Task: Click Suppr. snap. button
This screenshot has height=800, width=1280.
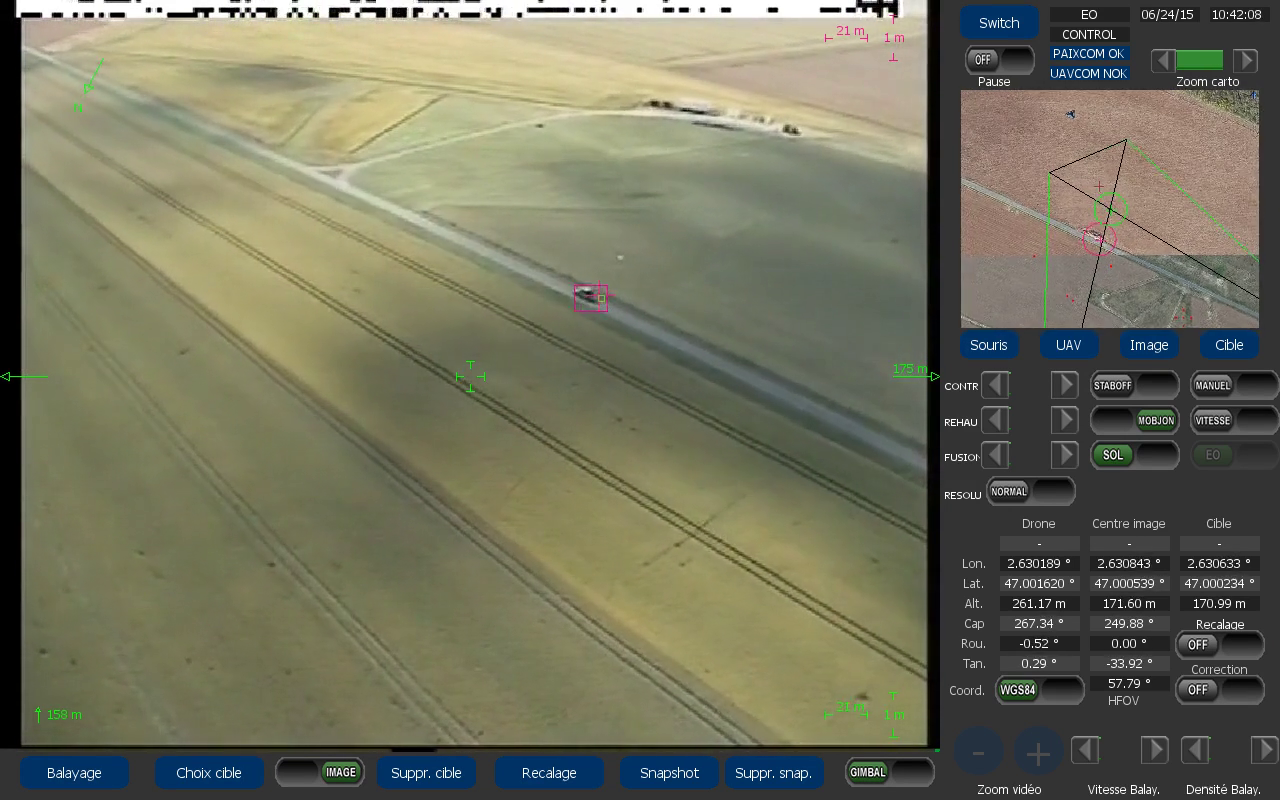Action: coord(773,773)
